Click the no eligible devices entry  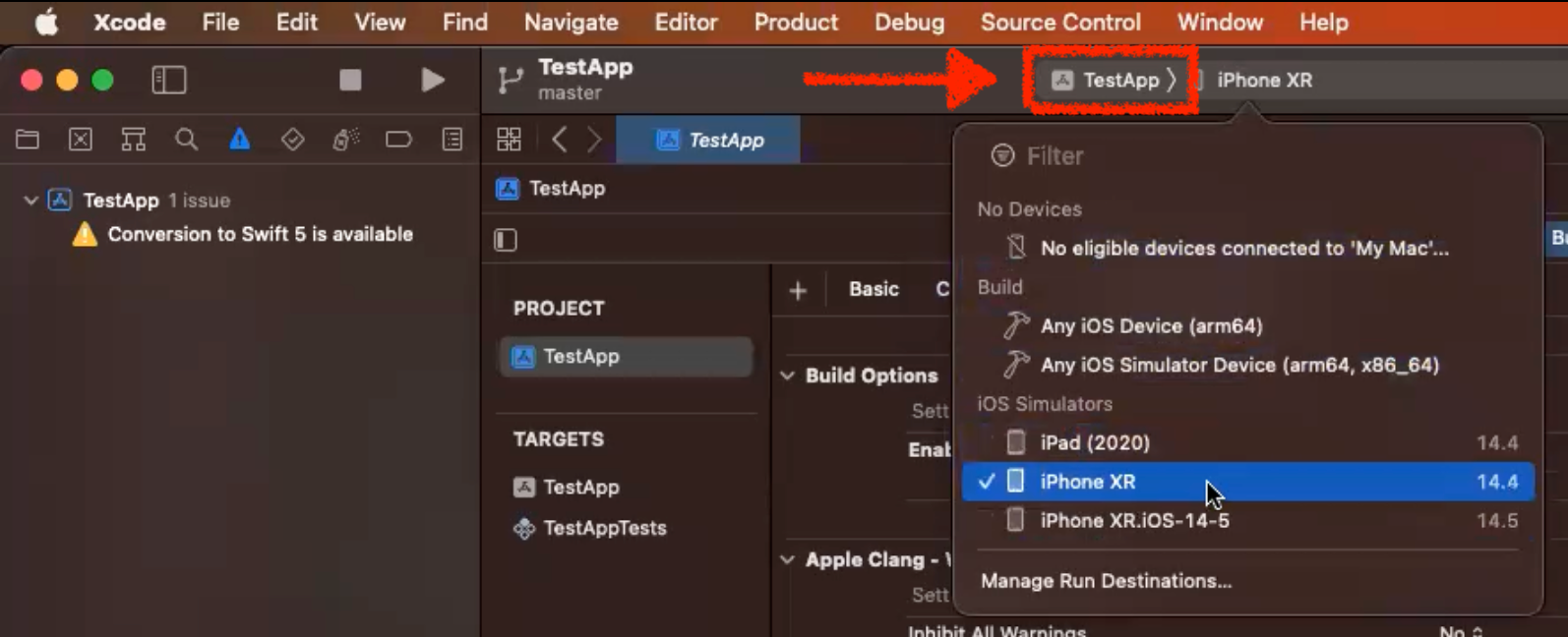tap(1248, 248)
